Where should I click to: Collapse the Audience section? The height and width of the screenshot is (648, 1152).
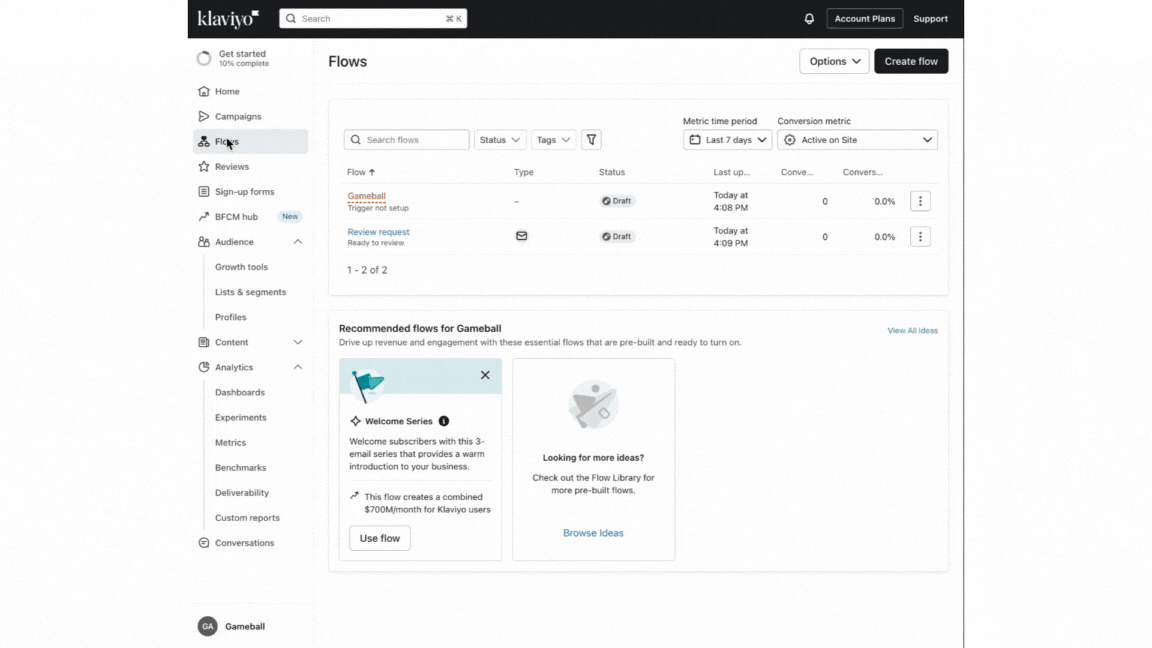pyautogui.click(x=298, y=242)
